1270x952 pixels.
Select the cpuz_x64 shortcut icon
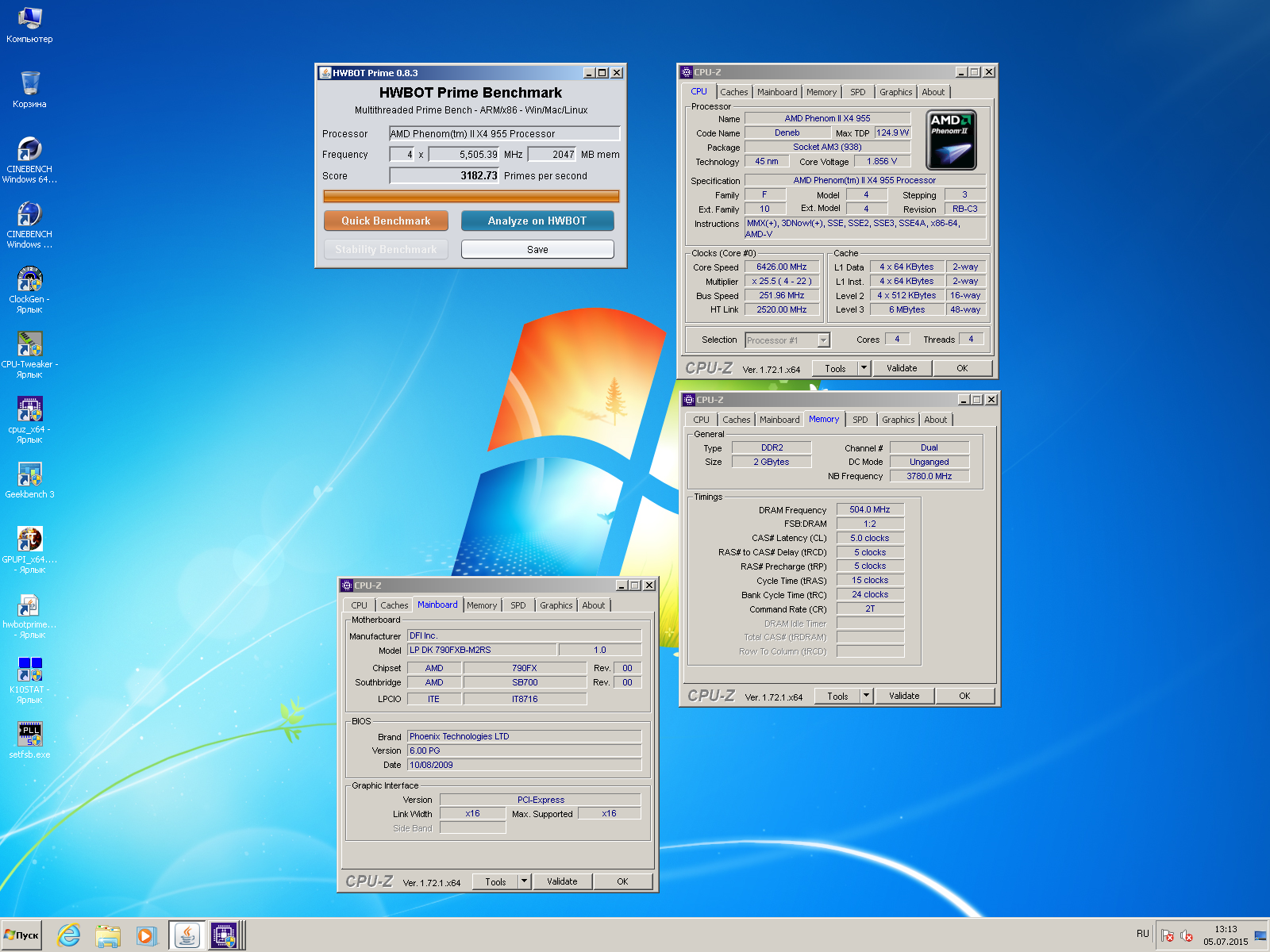pos(29,420)
